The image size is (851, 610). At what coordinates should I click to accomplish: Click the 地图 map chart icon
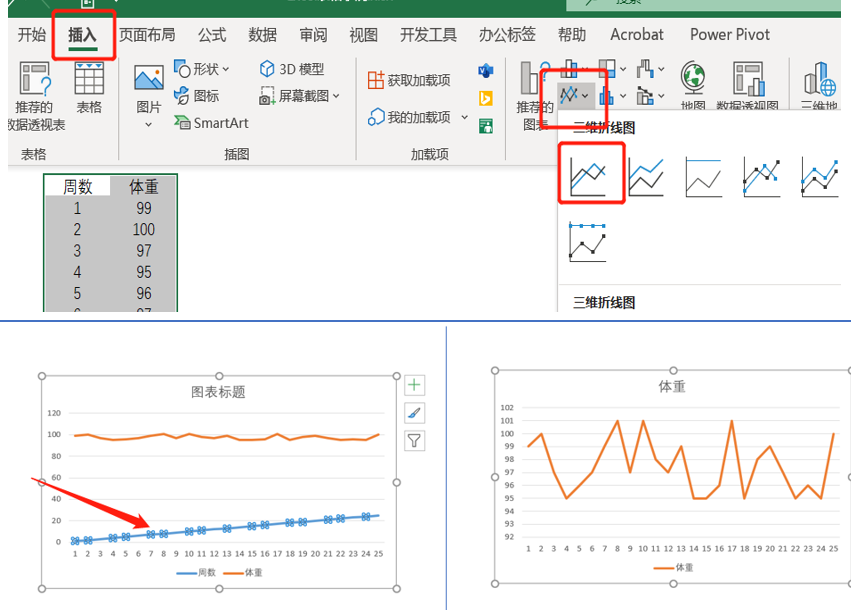tap(693, 79)
